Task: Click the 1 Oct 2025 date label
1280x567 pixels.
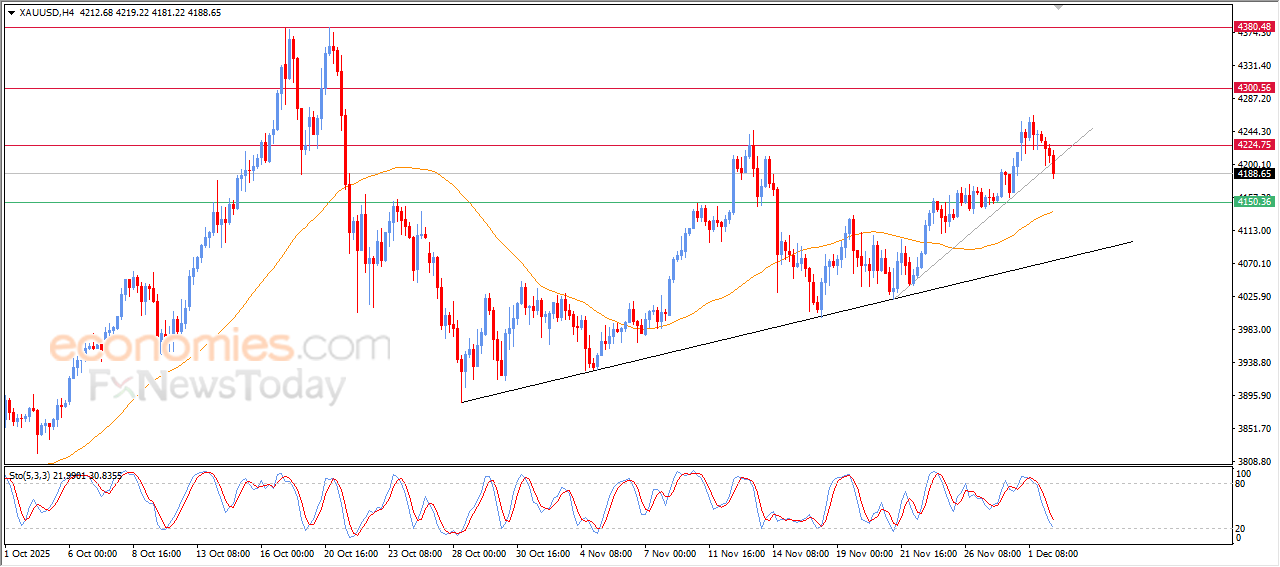Action: coord(25,553)
